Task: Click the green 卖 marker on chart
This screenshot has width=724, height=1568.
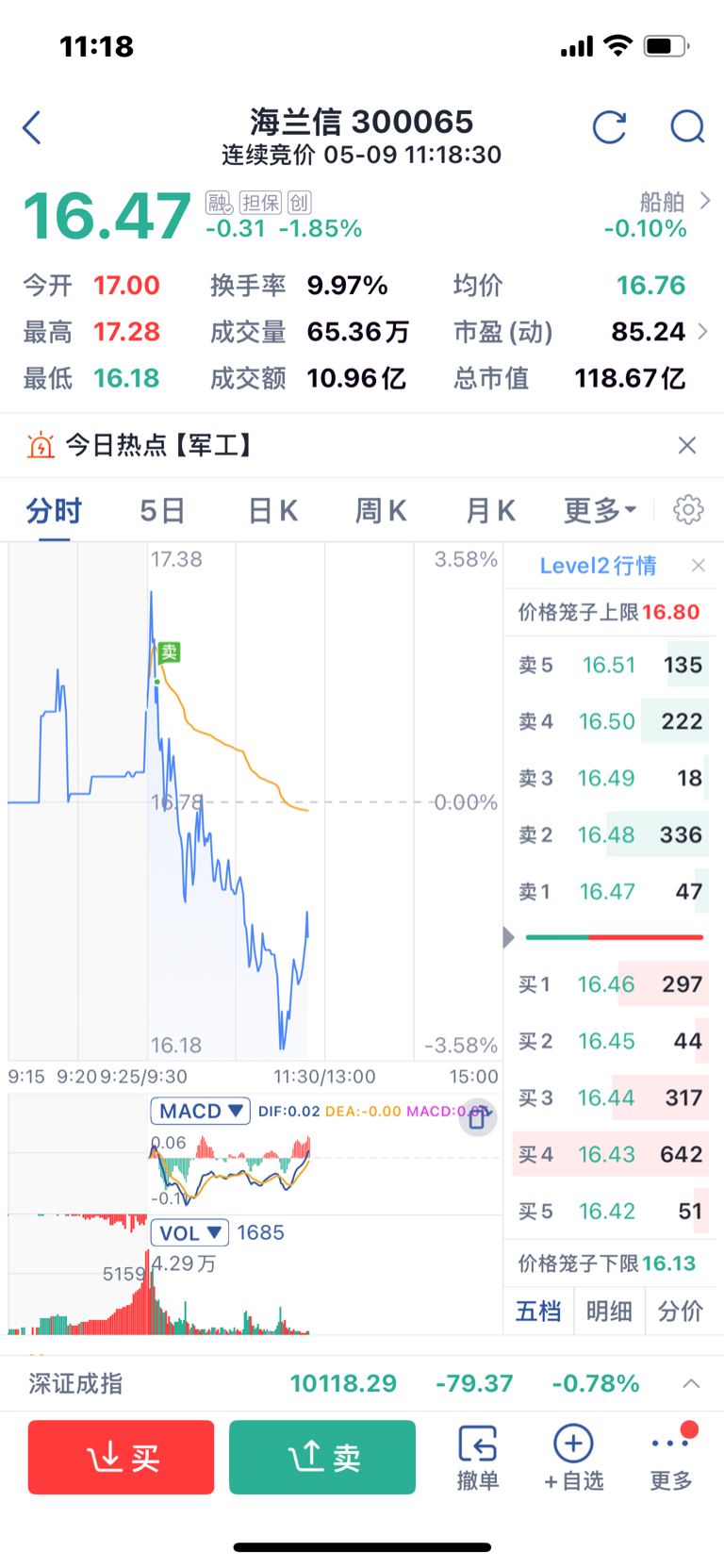Action: pyautogui.click(x=169, y=652)
